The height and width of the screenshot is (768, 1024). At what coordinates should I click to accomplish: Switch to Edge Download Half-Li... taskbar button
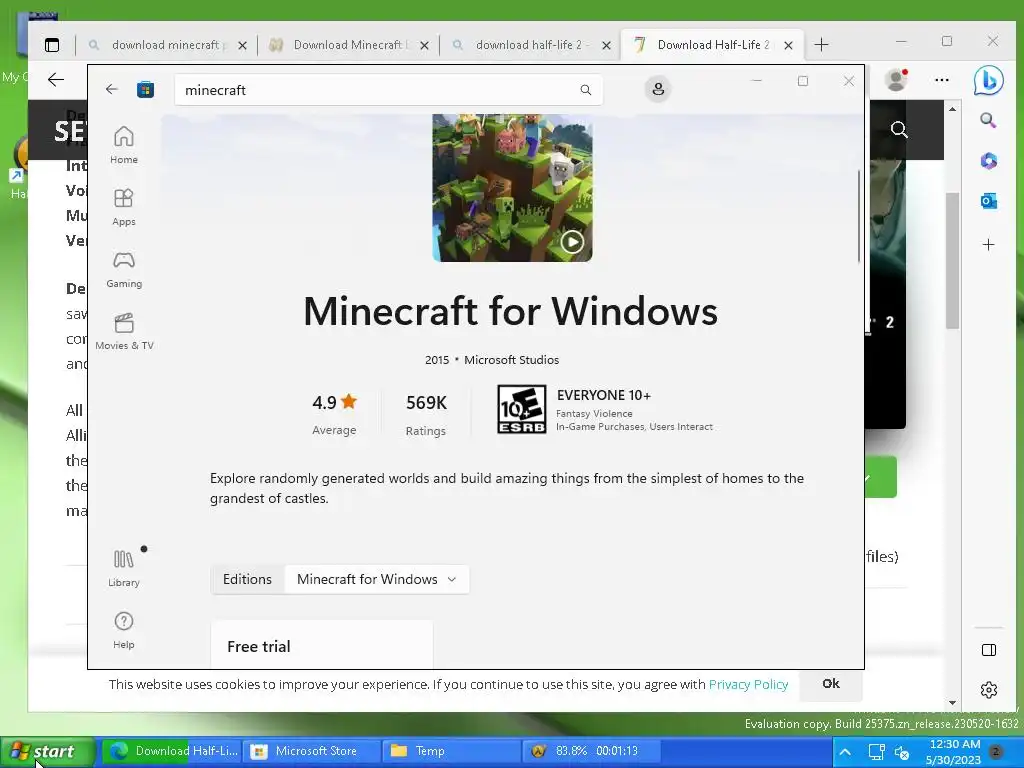pos(171,751)
